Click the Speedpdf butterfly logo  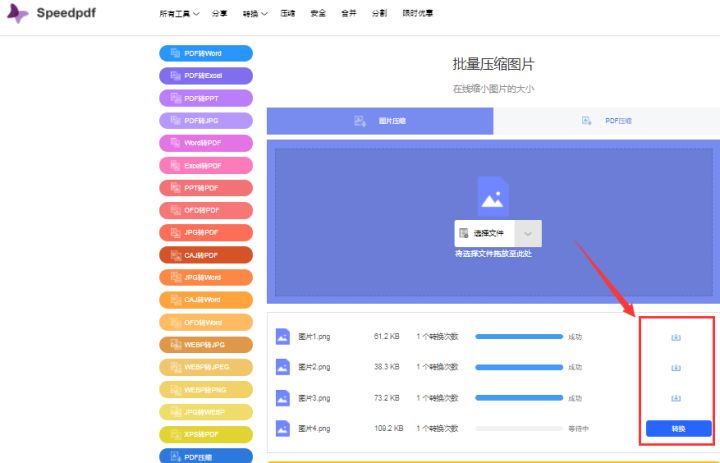[17, 13]
